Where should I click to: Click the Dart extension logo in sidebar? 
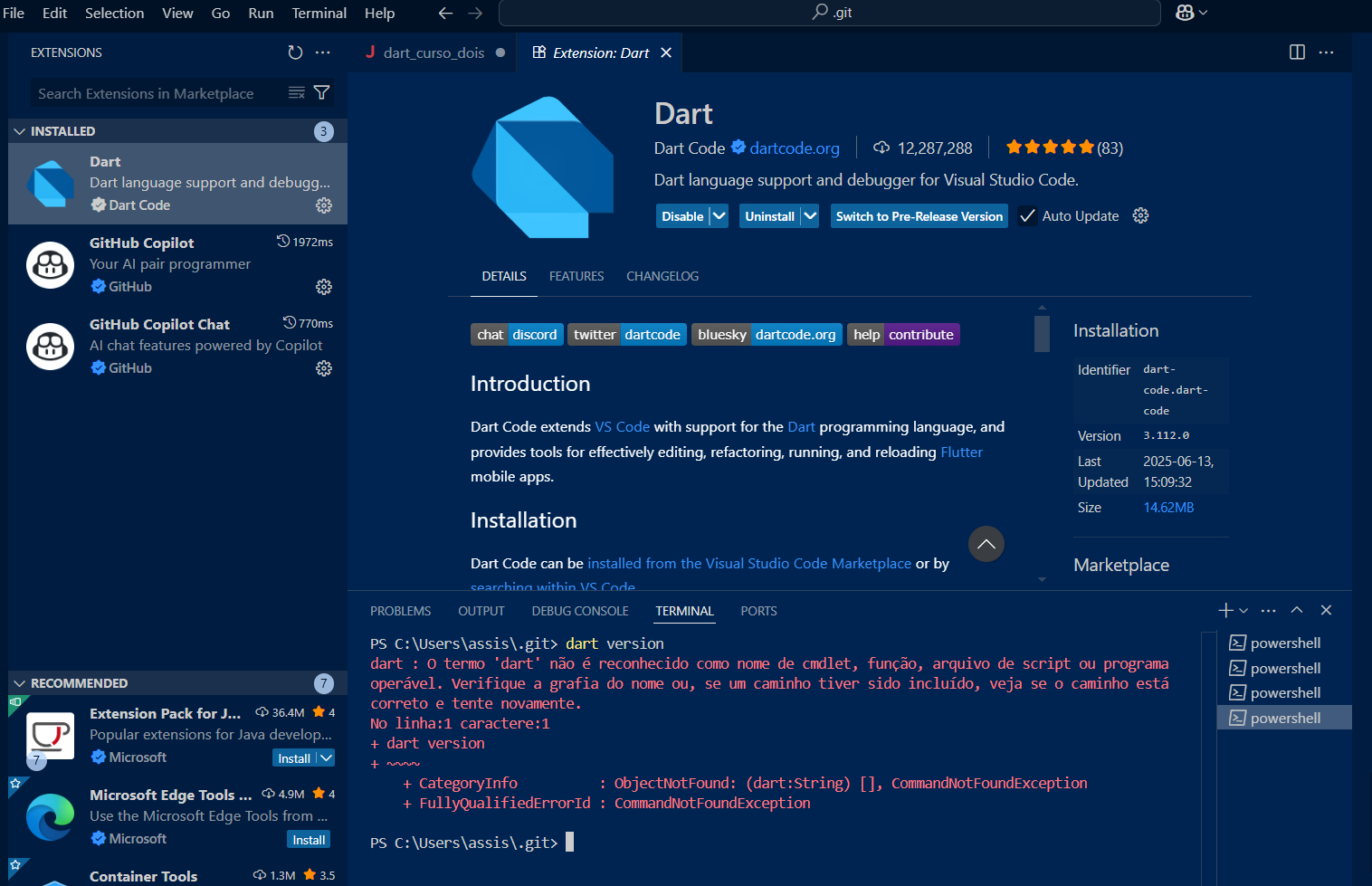pyautogui.click(x=51, y=184)
